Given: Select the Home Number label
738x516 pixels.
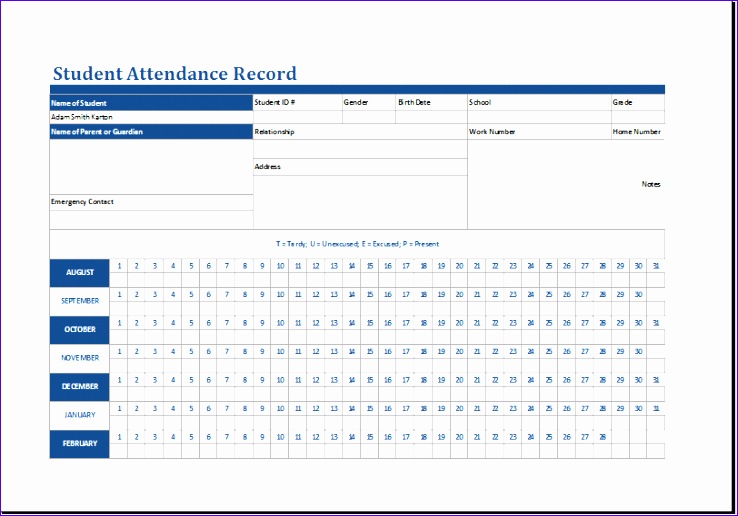Looking at the screenshot, I should click(636, 132).
